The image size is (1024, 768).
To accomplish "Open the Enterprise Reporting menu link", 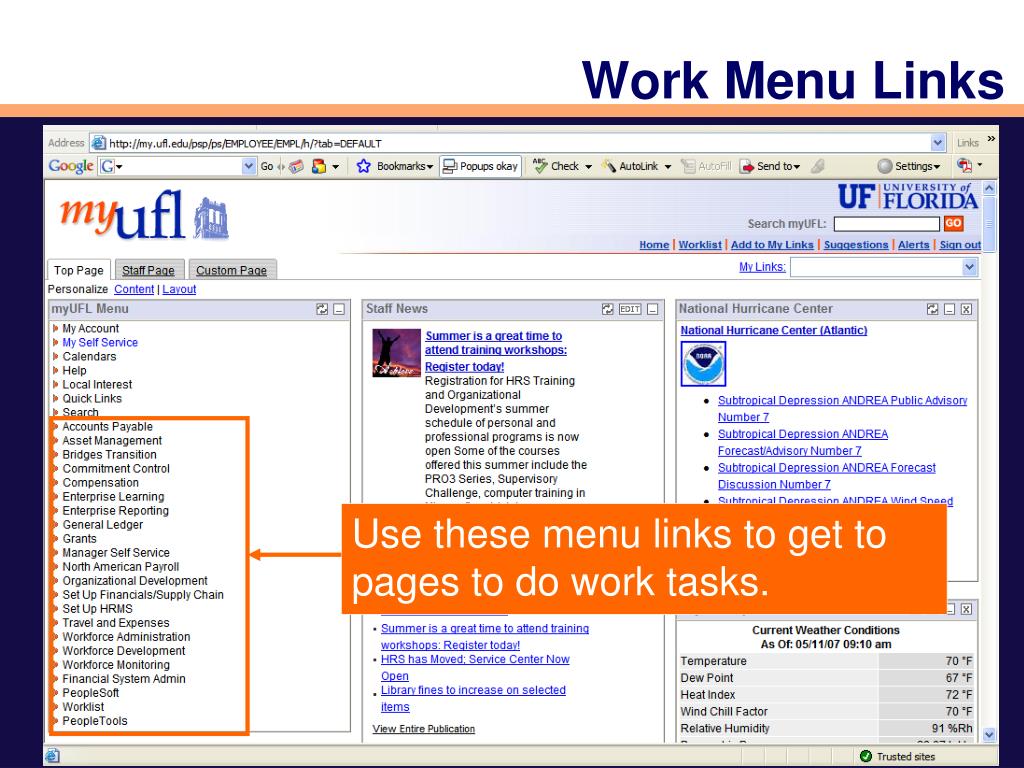I will pos(115,511).
